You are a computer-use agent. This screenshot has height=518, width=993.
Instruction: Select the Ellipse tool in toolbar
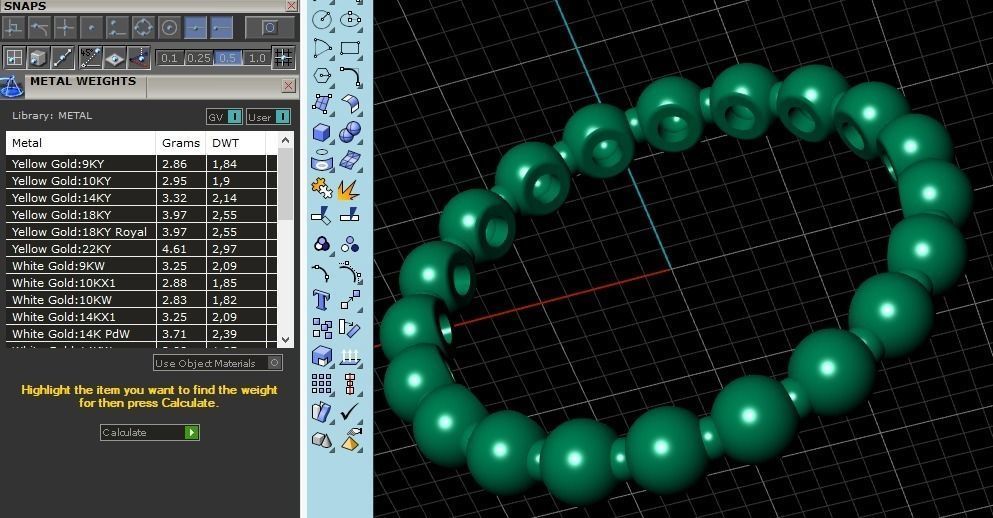point(350,19)
